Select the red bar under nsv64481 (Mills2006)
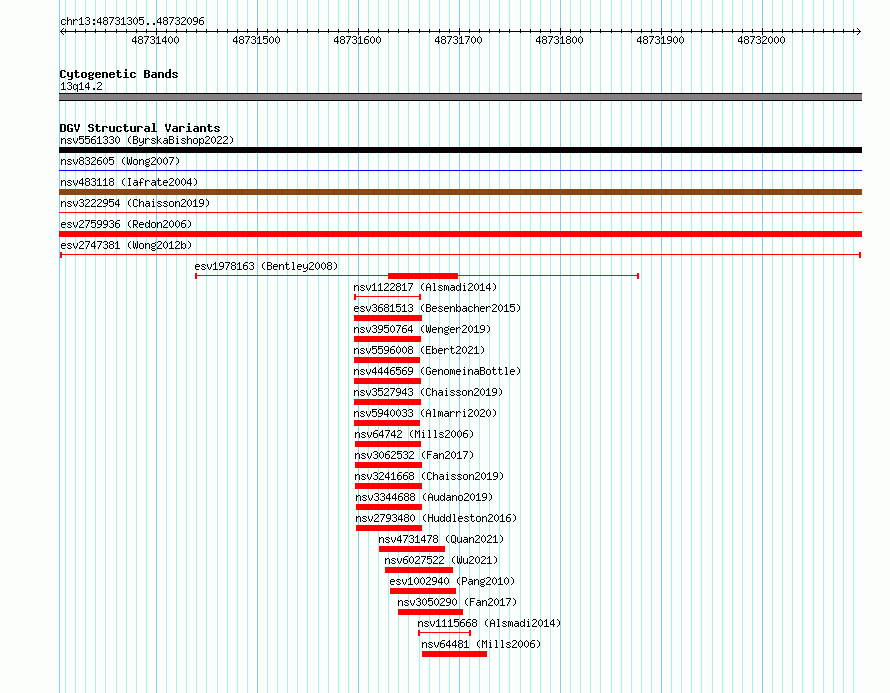The image size is (890, 693). coord(454,654)
